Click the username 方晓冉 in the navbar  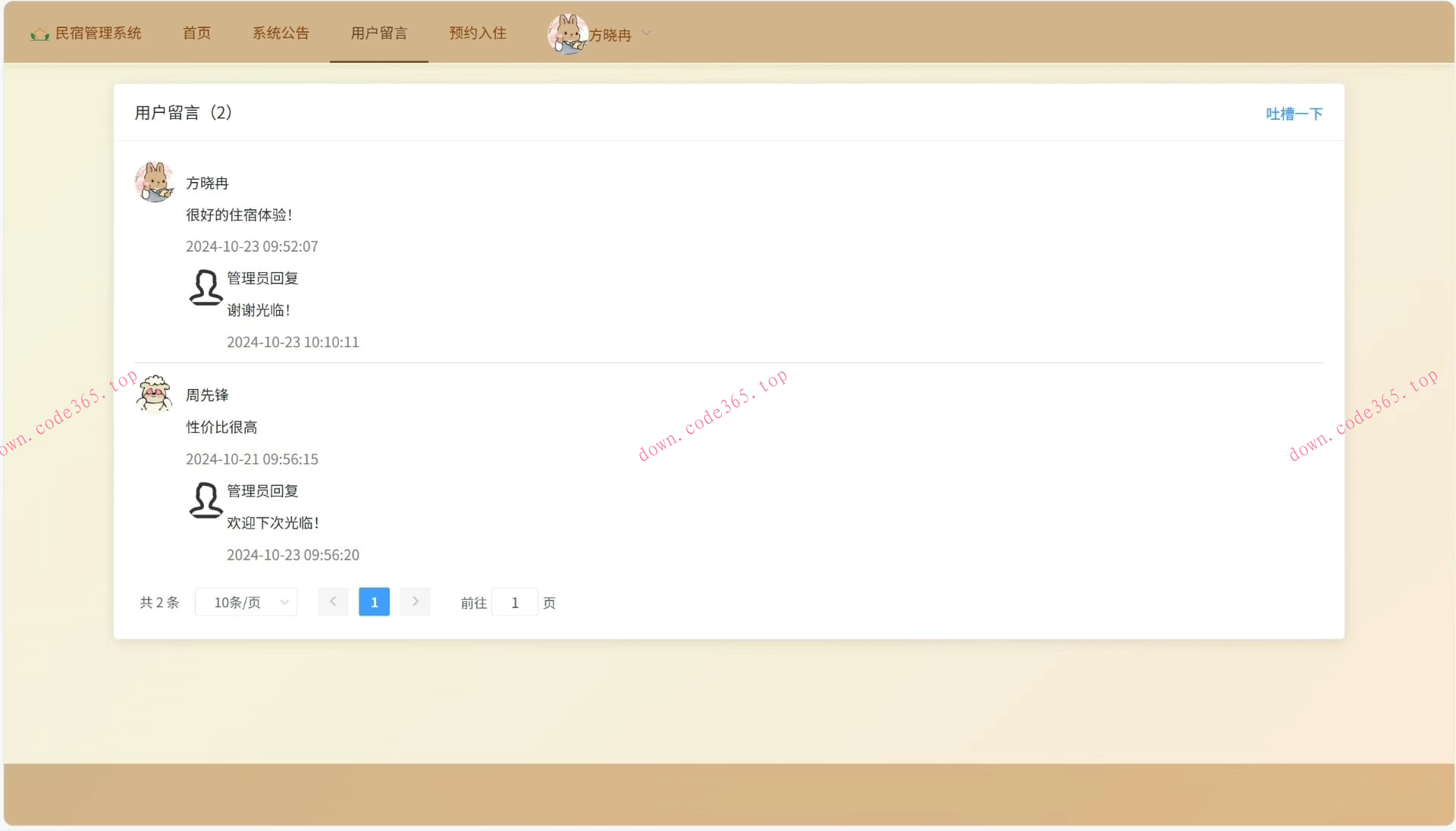coord(610,35)
